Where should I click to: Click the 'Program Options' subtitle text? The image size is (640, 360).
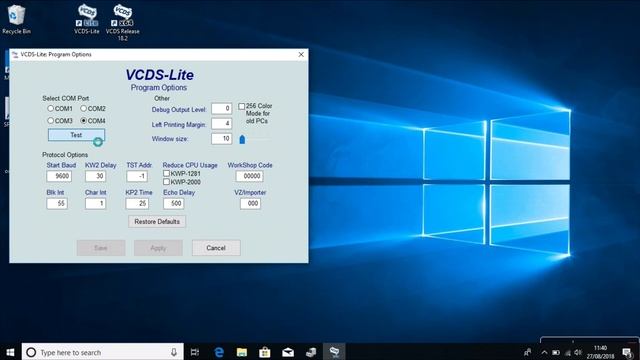pyautogui.click(x=159, y=88)
